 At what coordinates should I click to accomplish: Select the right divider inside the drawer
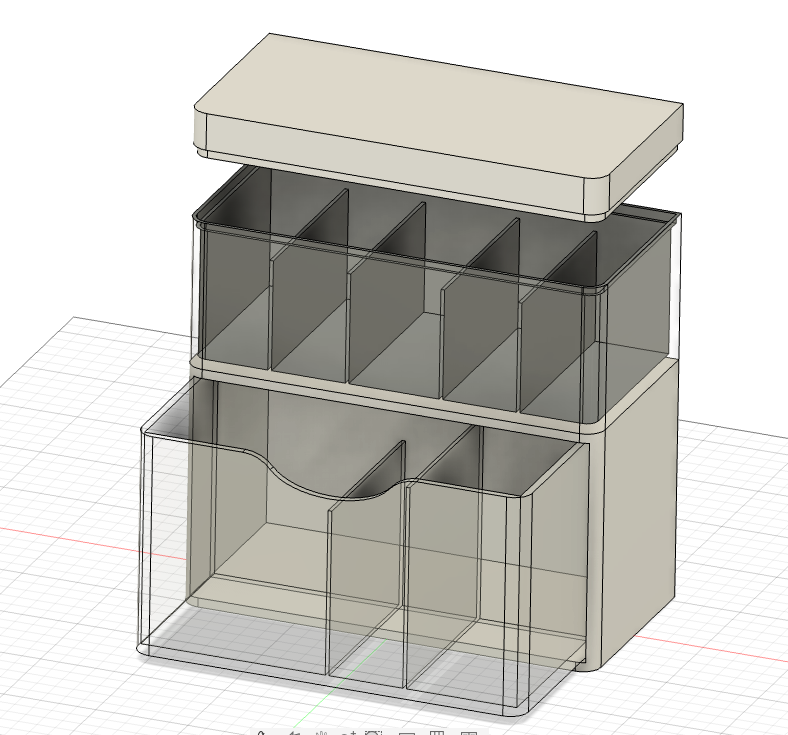[444, 558]
